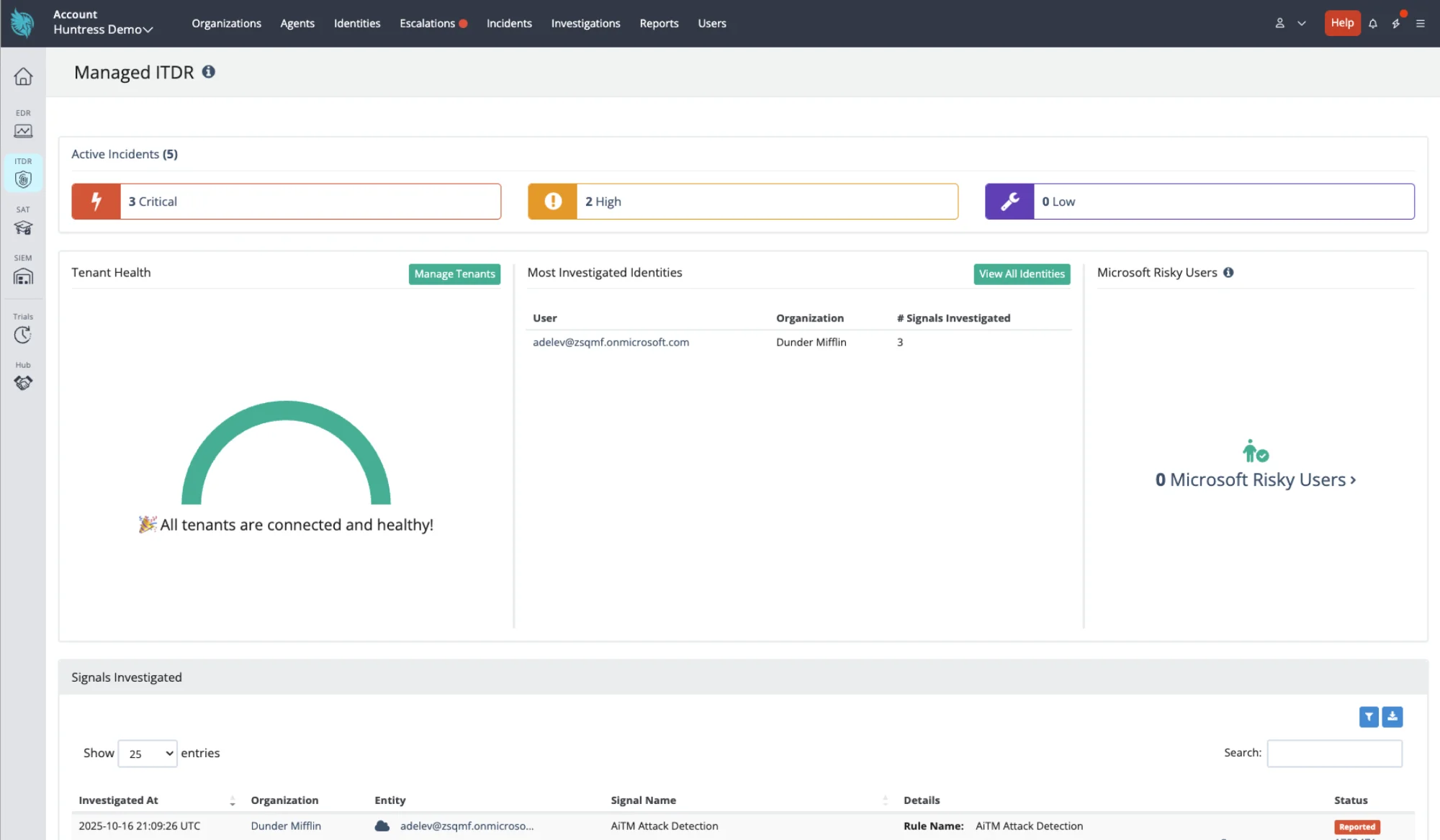Image resolution: width=1440 pixels, height=840 pixels.
Task: Click the Manage Tenants button
Action: click(x=454, y=274)
